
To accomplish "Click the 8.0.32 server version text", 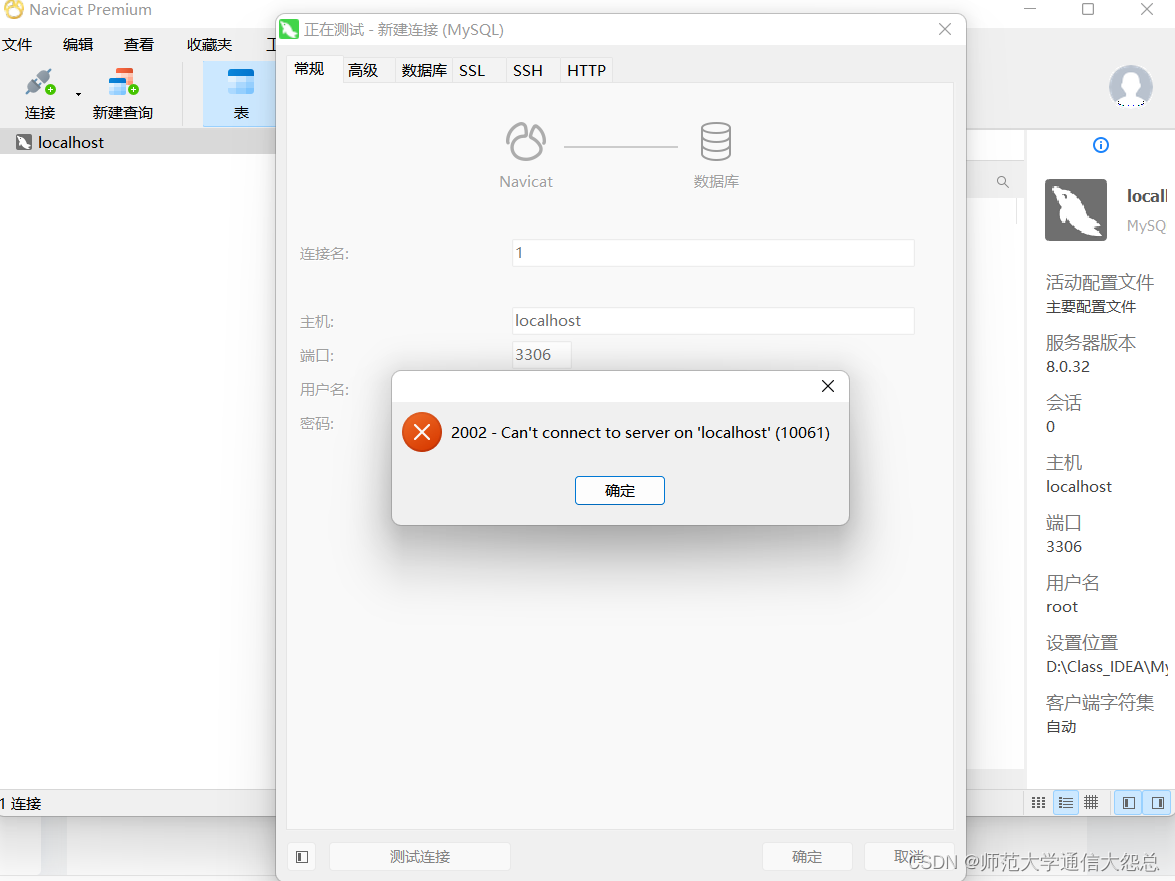I will tap(1068, 367).
